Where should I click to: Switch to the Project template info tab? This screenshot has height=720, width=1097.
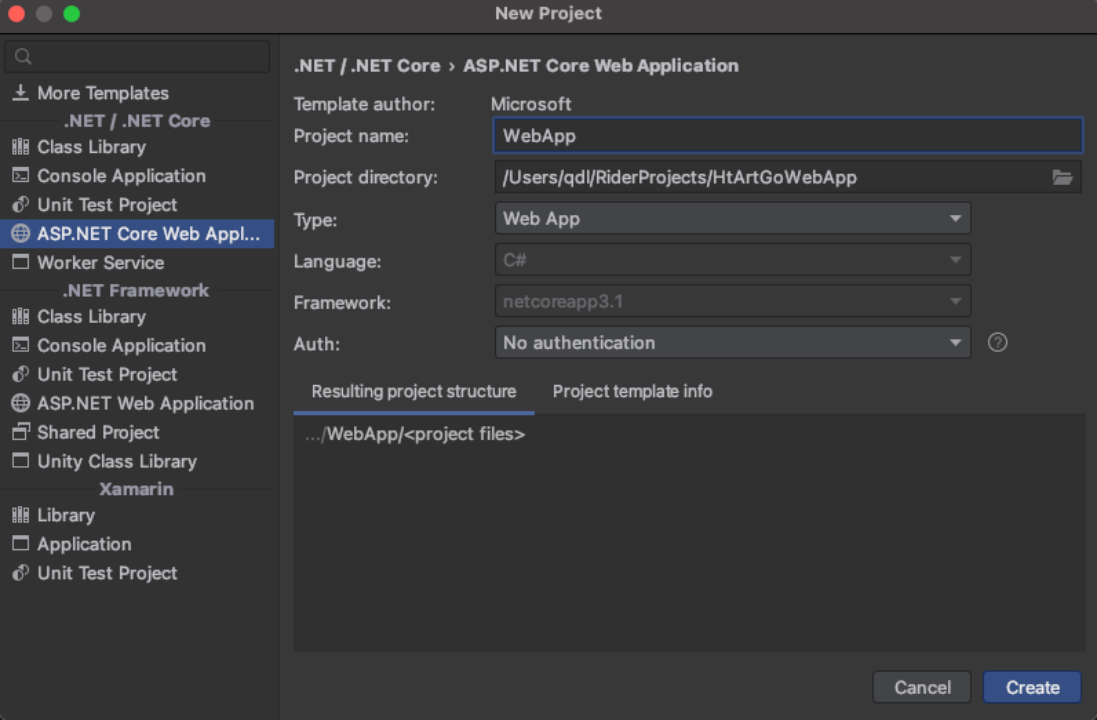[632, 392]
